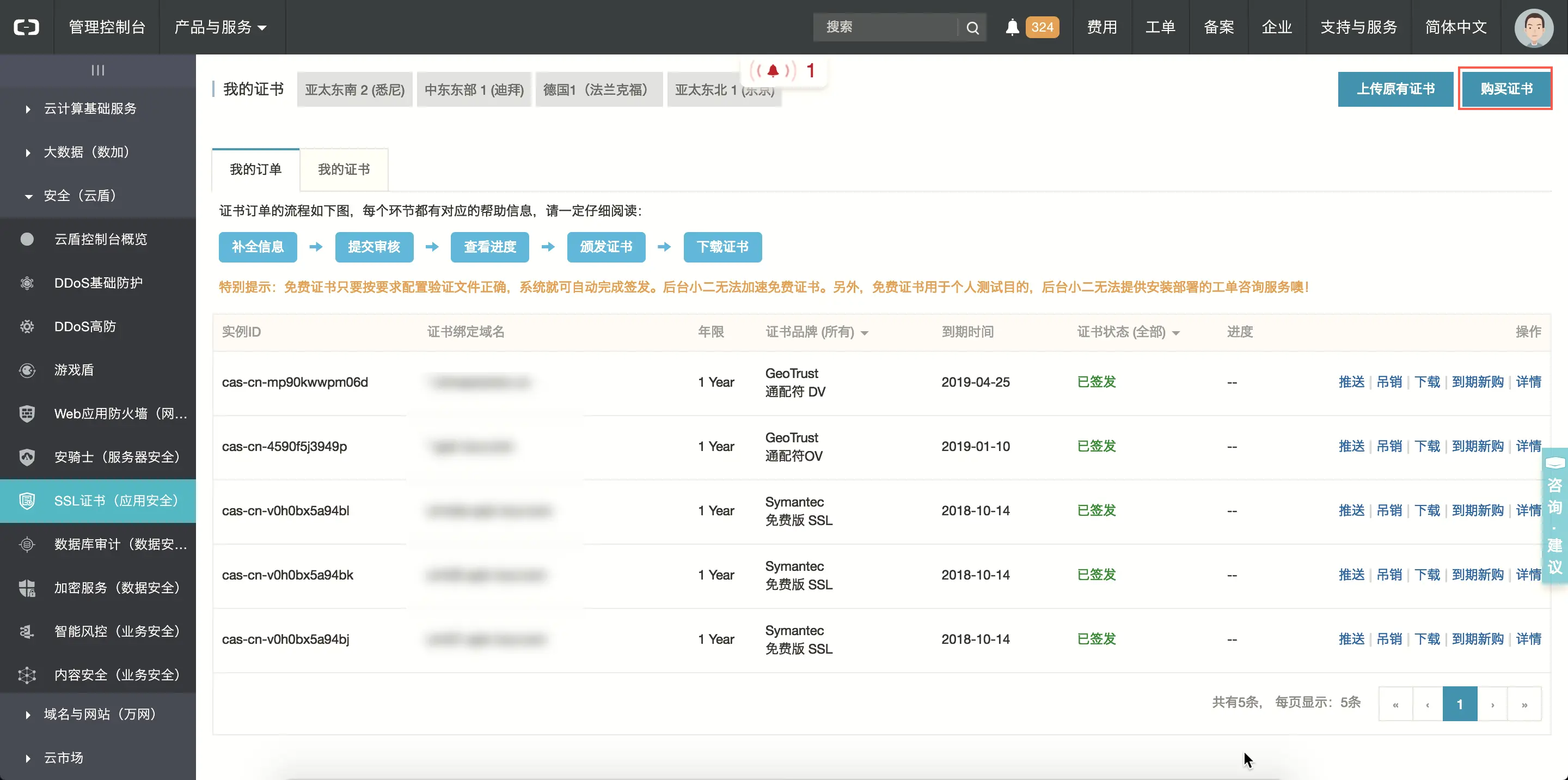Screen dimensions: 1568x780
Task: Click 下载 link for cas-cn-mp90kwwpm06d
Action: point(1427,382)
